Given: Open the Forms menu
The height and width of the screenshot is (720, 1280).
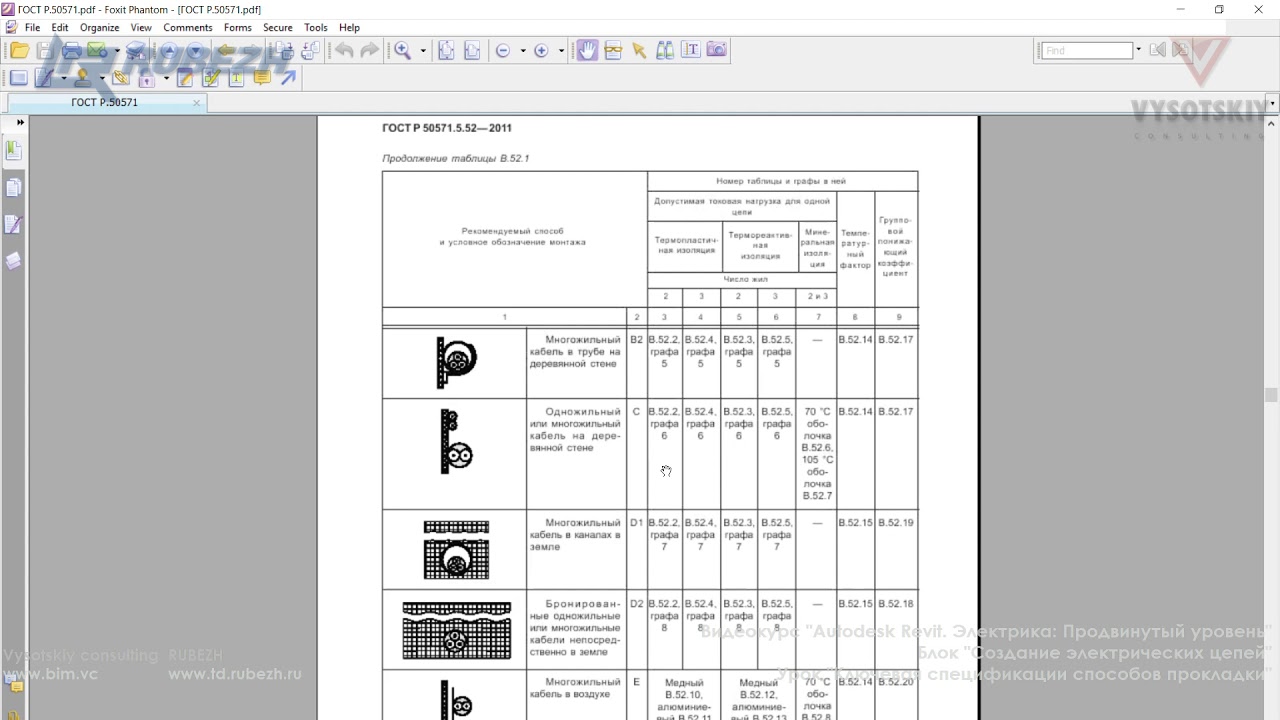Looking at the screenshot, I should 238,27.
